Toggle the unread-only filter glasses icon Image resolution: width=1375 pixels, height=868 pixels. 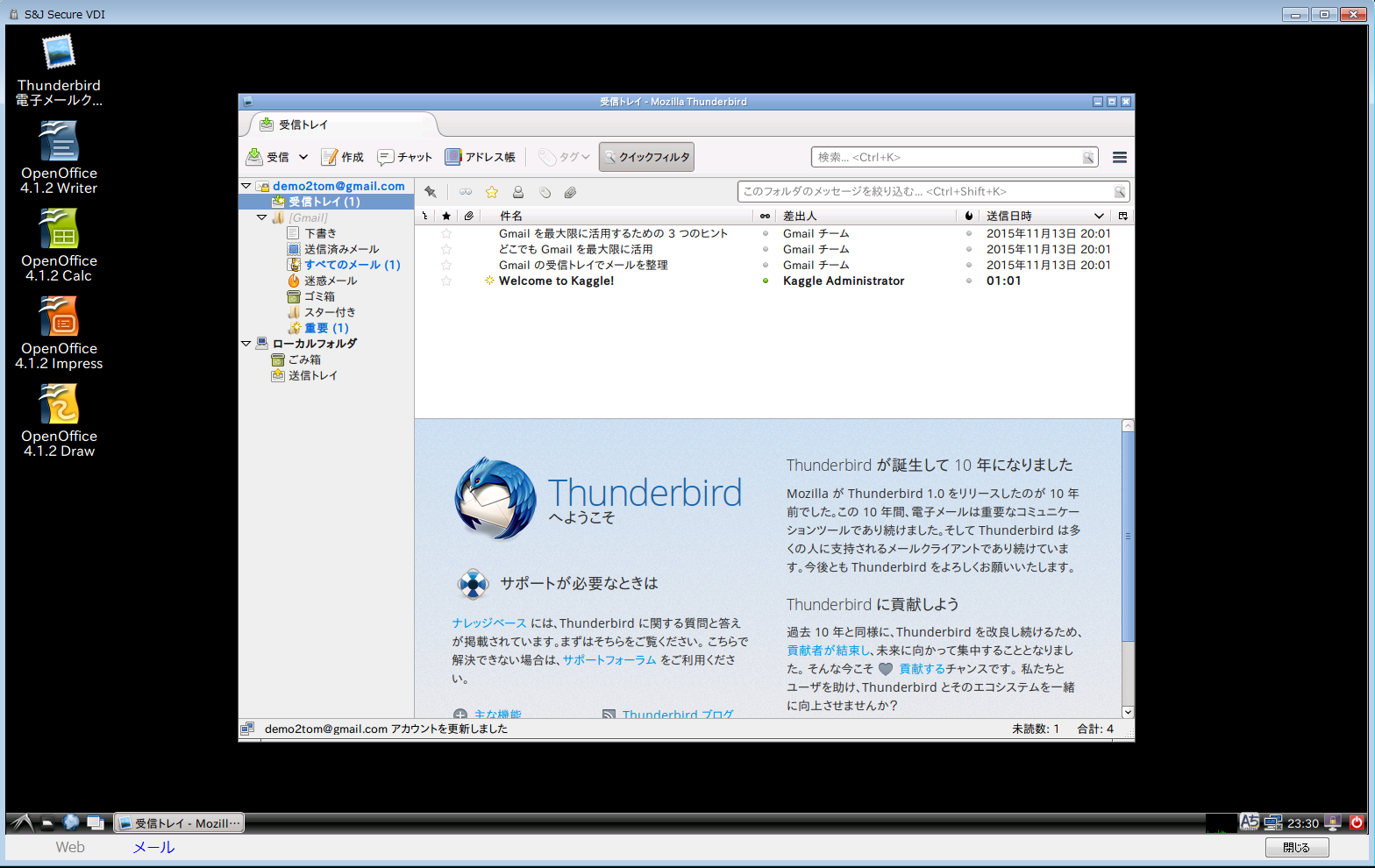pos(466,192)
